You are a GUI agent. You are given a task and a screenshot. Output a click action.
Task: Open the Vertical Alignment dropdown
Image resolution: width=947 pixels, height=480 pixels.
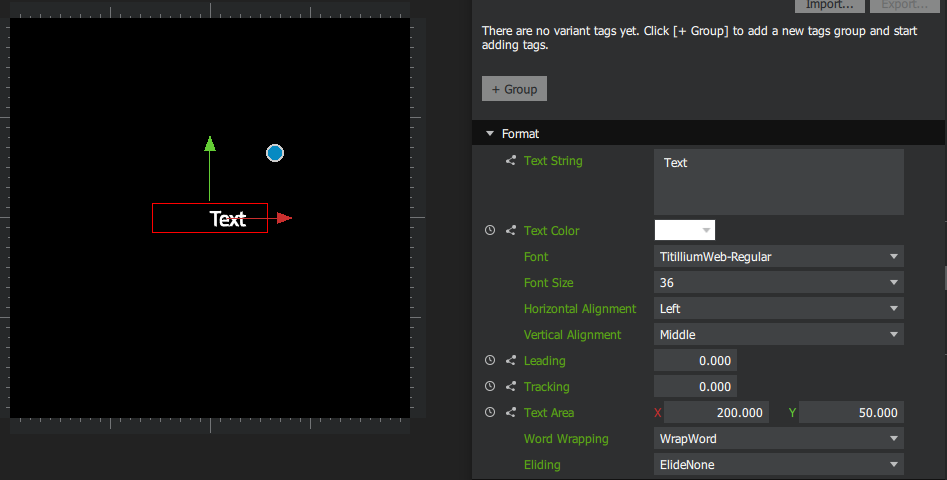pyautogui.click(x=778, y=335)
